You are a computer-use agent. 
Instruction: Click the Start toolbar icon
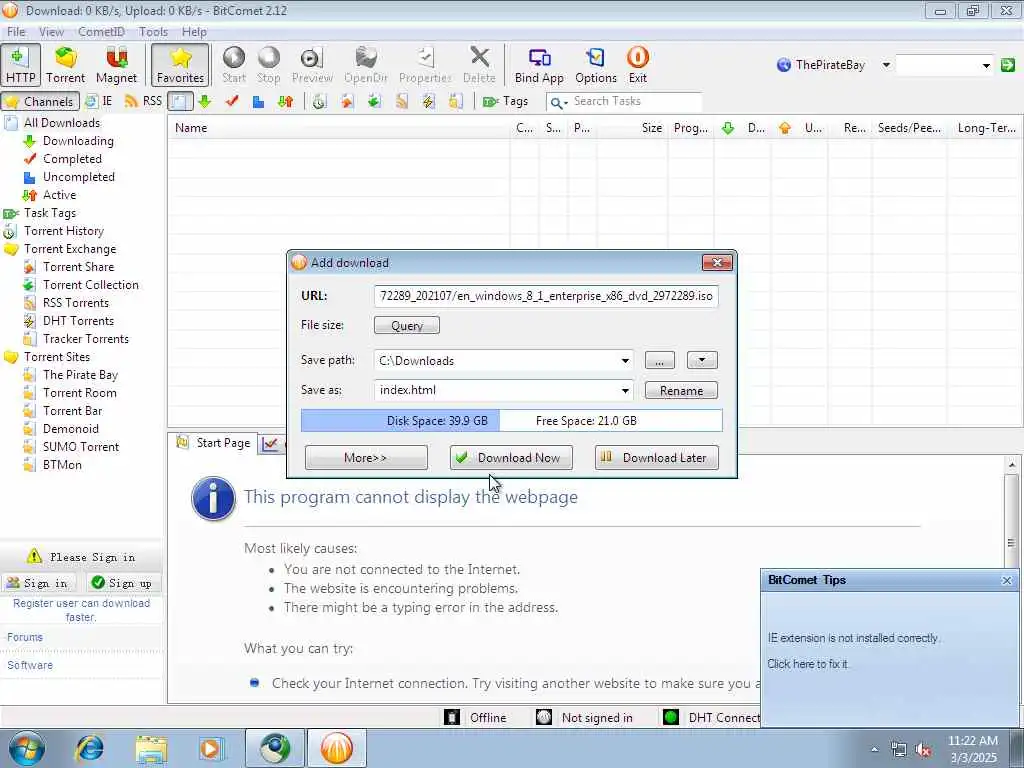click(x=234, y=65)
